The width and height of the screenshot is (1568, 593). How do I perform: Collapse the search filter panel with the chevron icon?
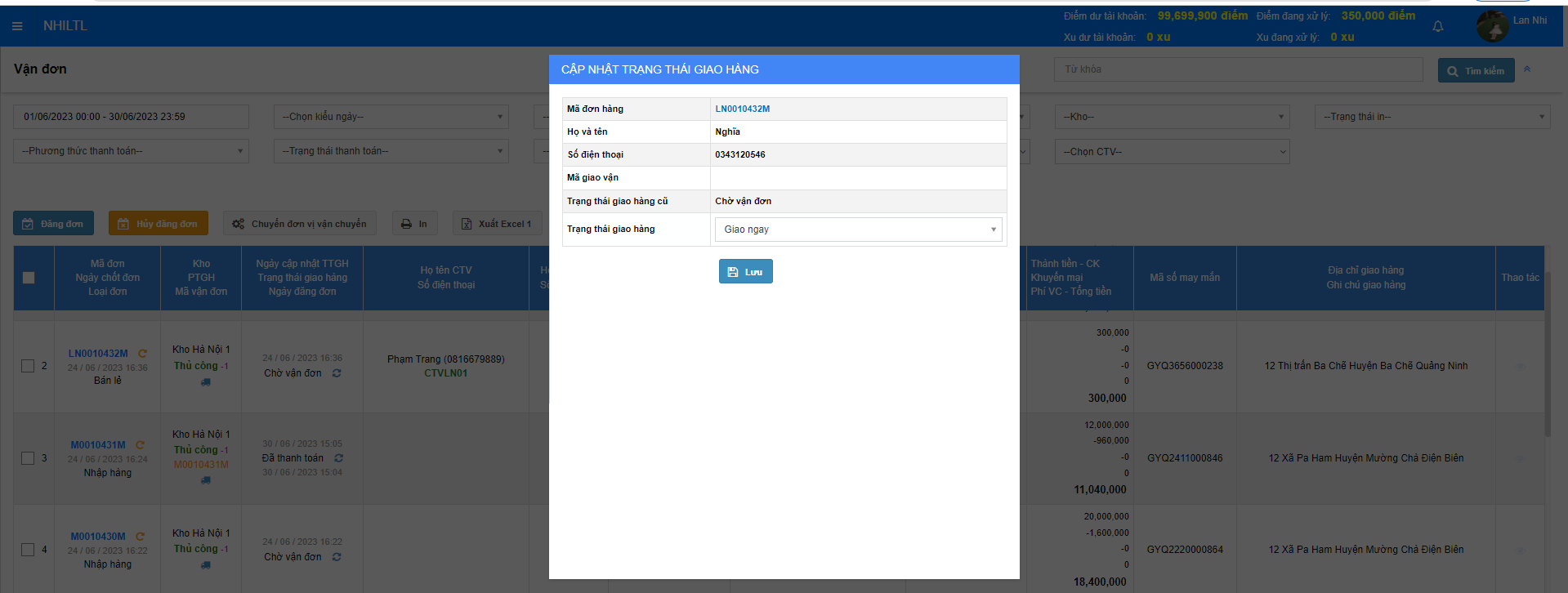(1526, 69)
